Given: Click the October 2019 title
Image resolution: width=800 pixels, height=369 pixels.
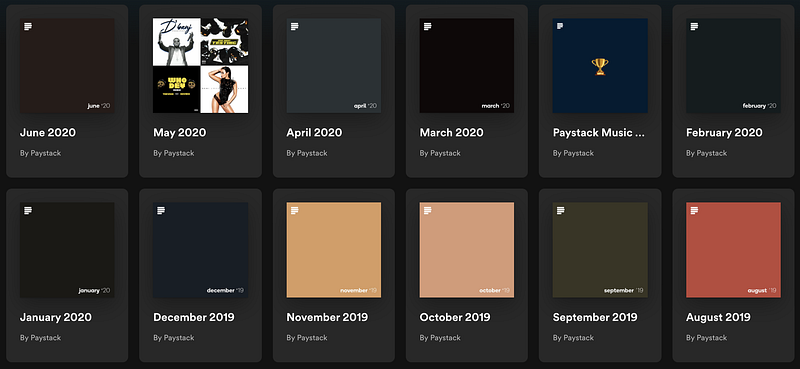Looking at the screenshot, I should 455,317.
